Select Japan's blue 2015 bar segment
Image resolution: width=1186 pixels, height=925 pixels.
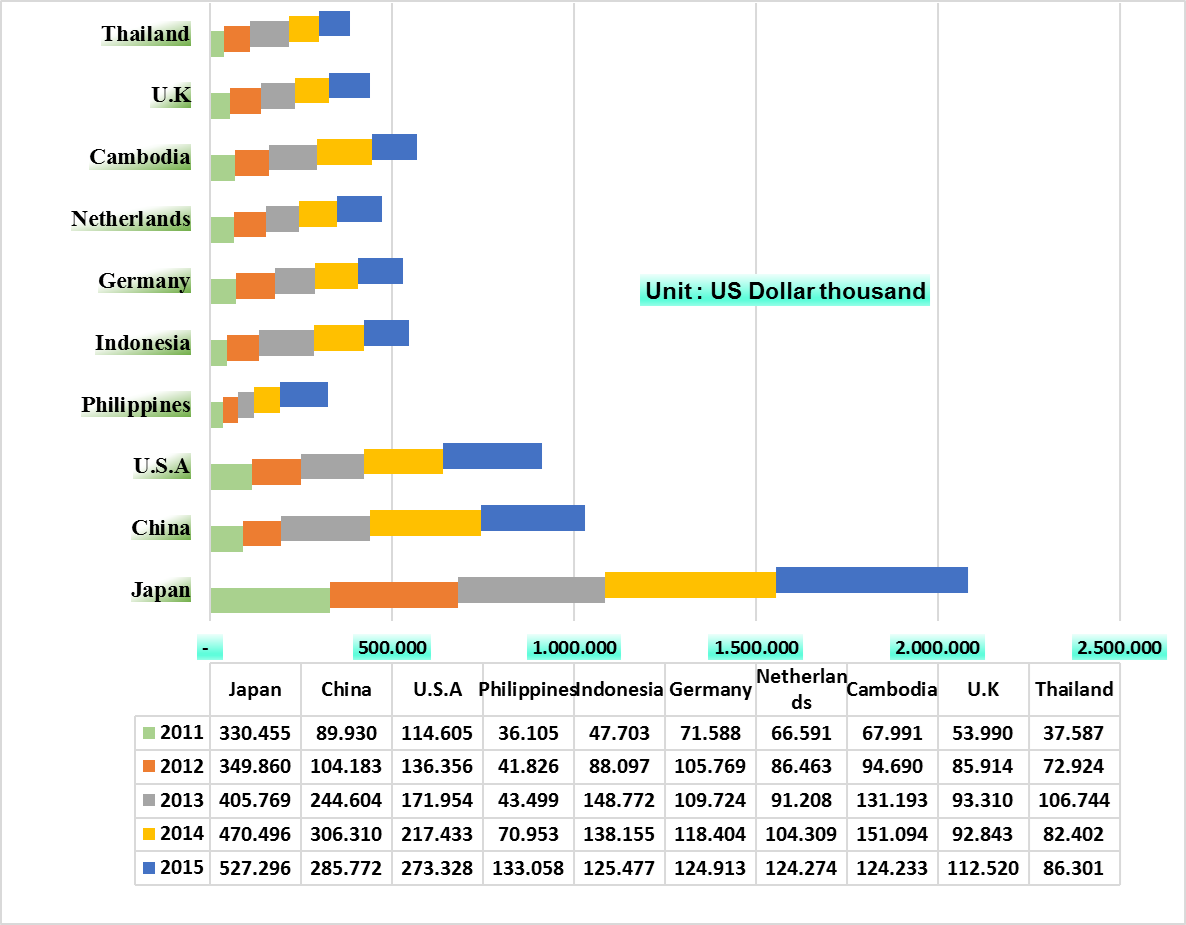point(871,580)
